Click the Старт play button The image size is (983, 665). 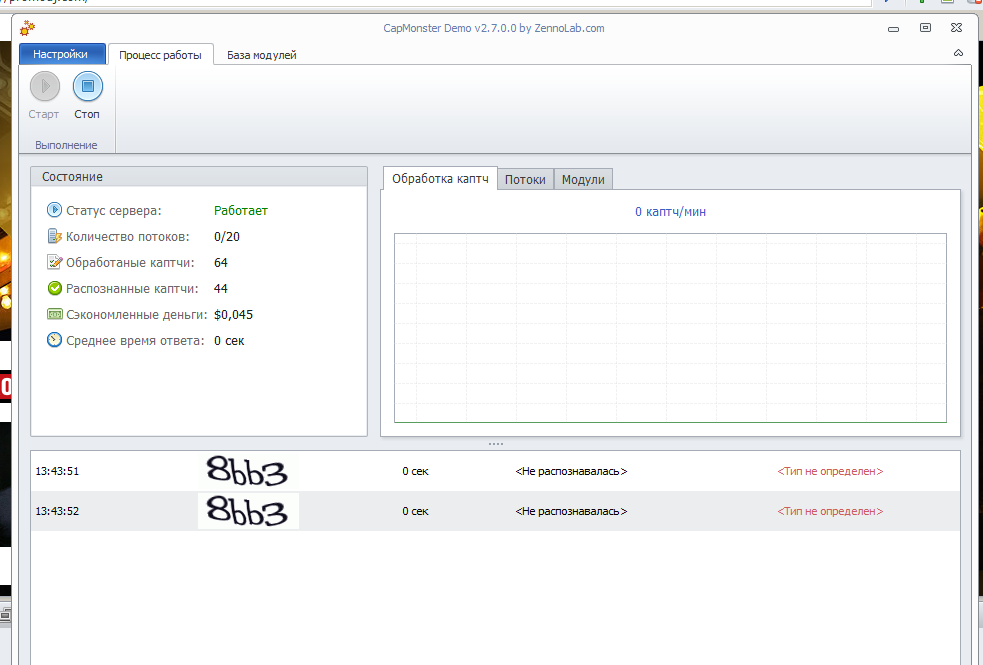pyautogui.click(x=45, y=86)
